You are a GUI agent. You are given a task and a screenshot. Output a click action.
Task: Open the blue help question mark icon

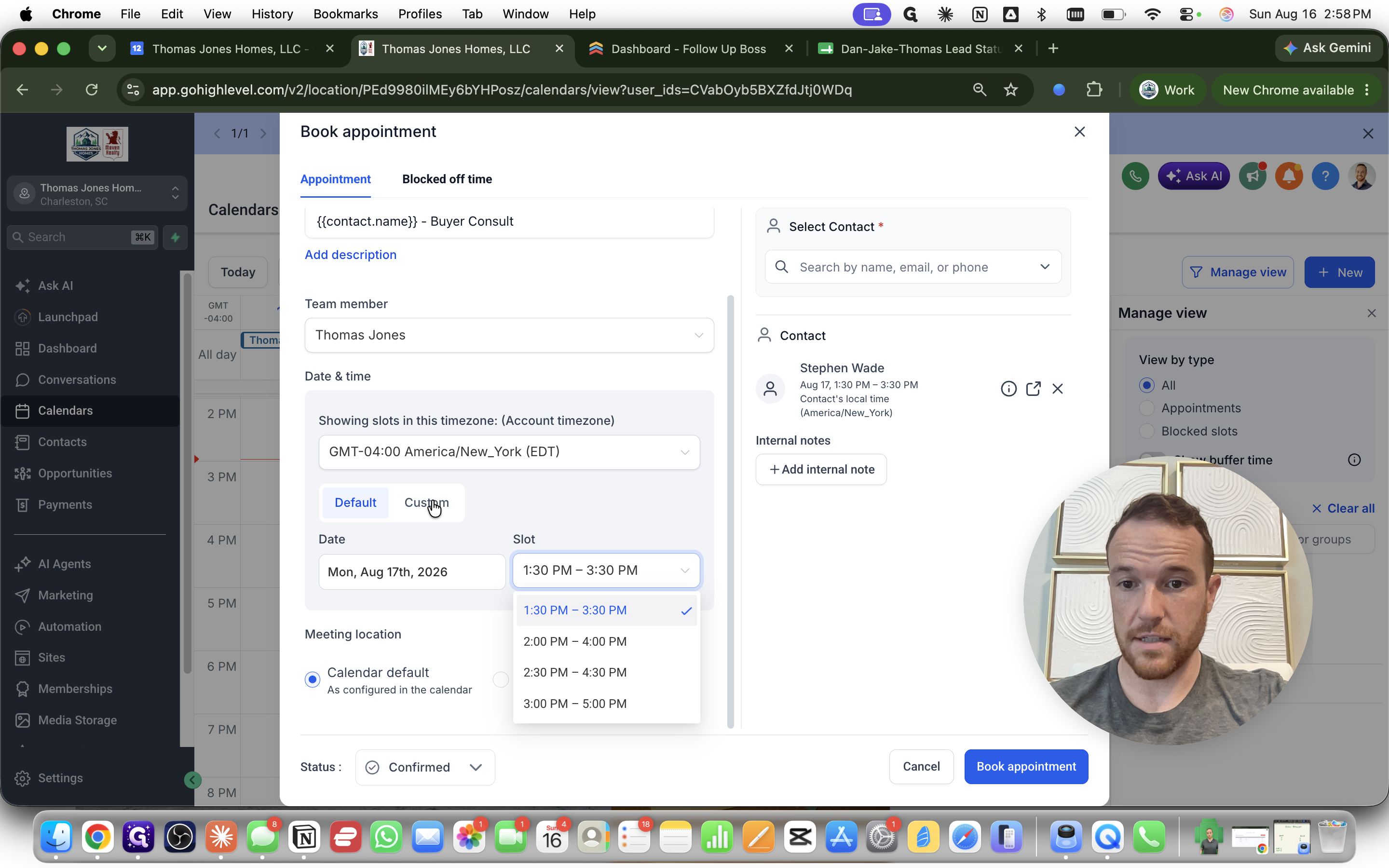1325,176
